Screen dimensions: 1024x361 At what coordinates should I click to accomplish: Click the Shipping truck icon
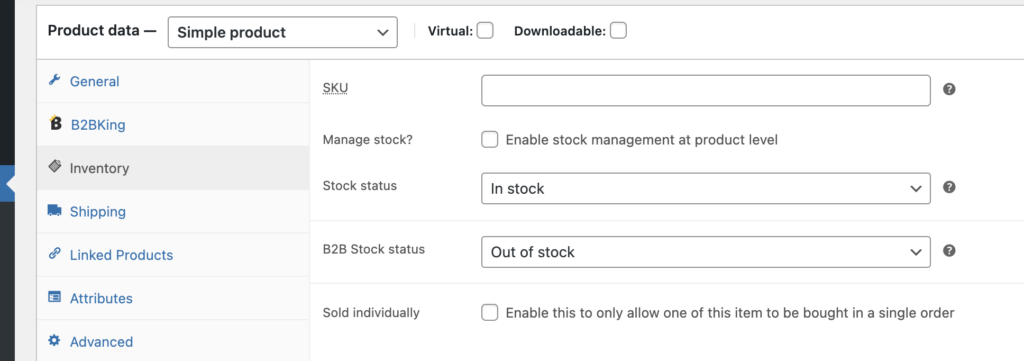(x=55, y=210)
